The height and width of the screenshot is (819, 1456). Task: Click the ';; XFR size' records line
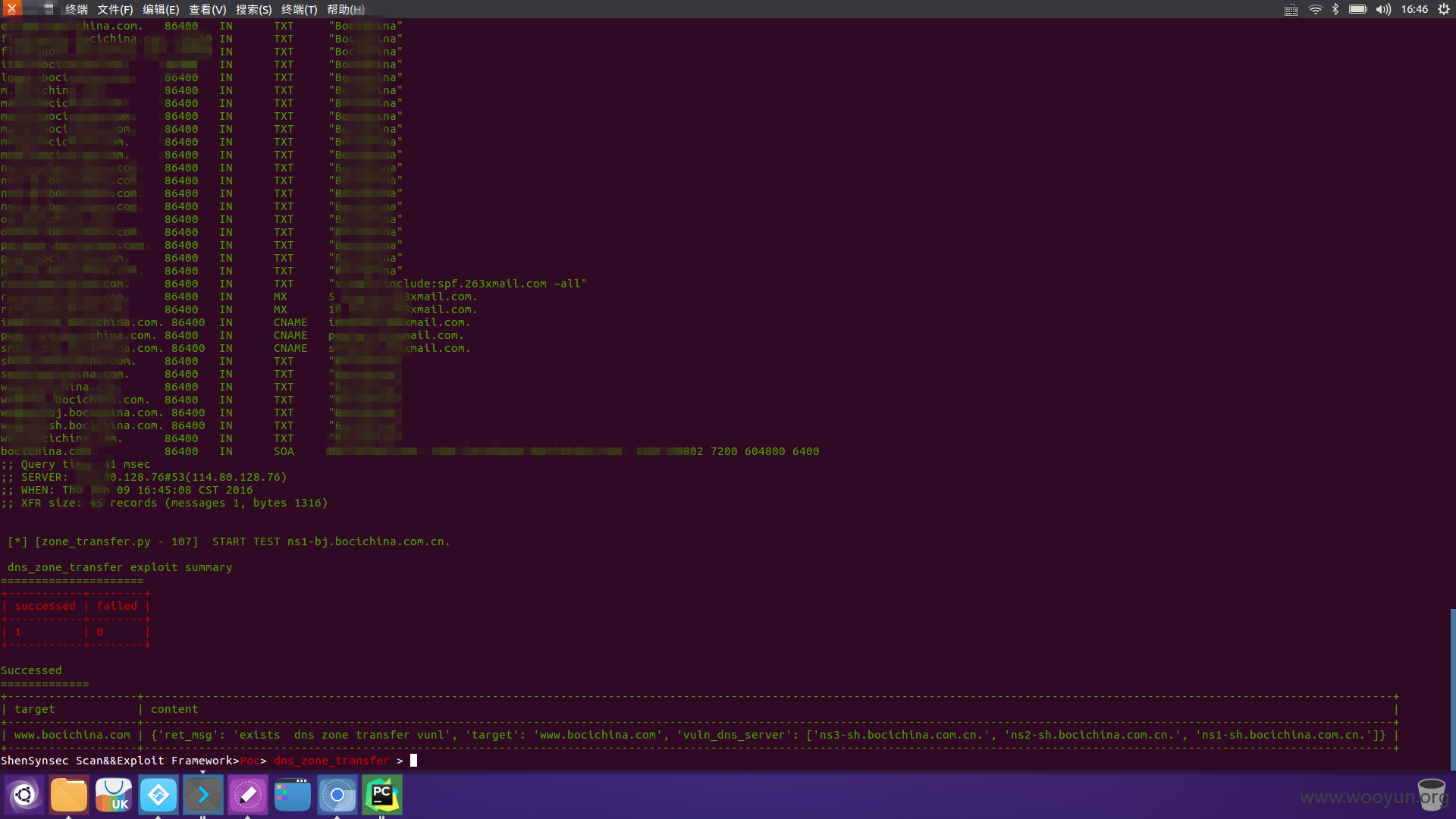click(x=165, y=502)
